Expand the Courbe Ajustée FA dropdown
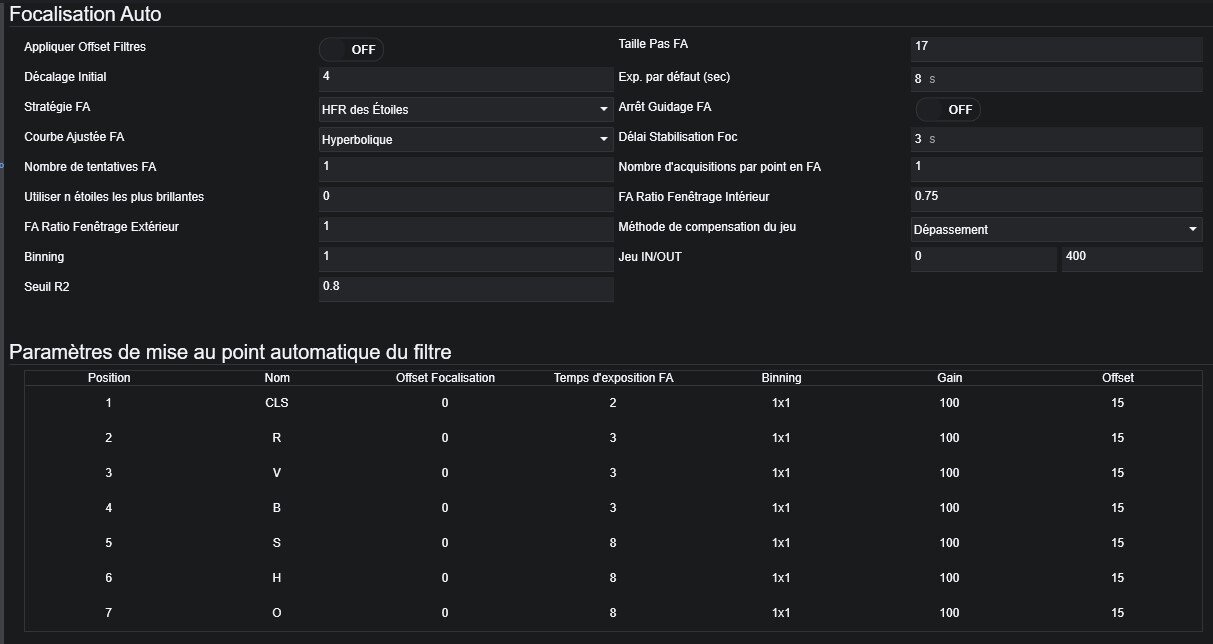This screenshot has height=644, width=1213. coord(466,139)
